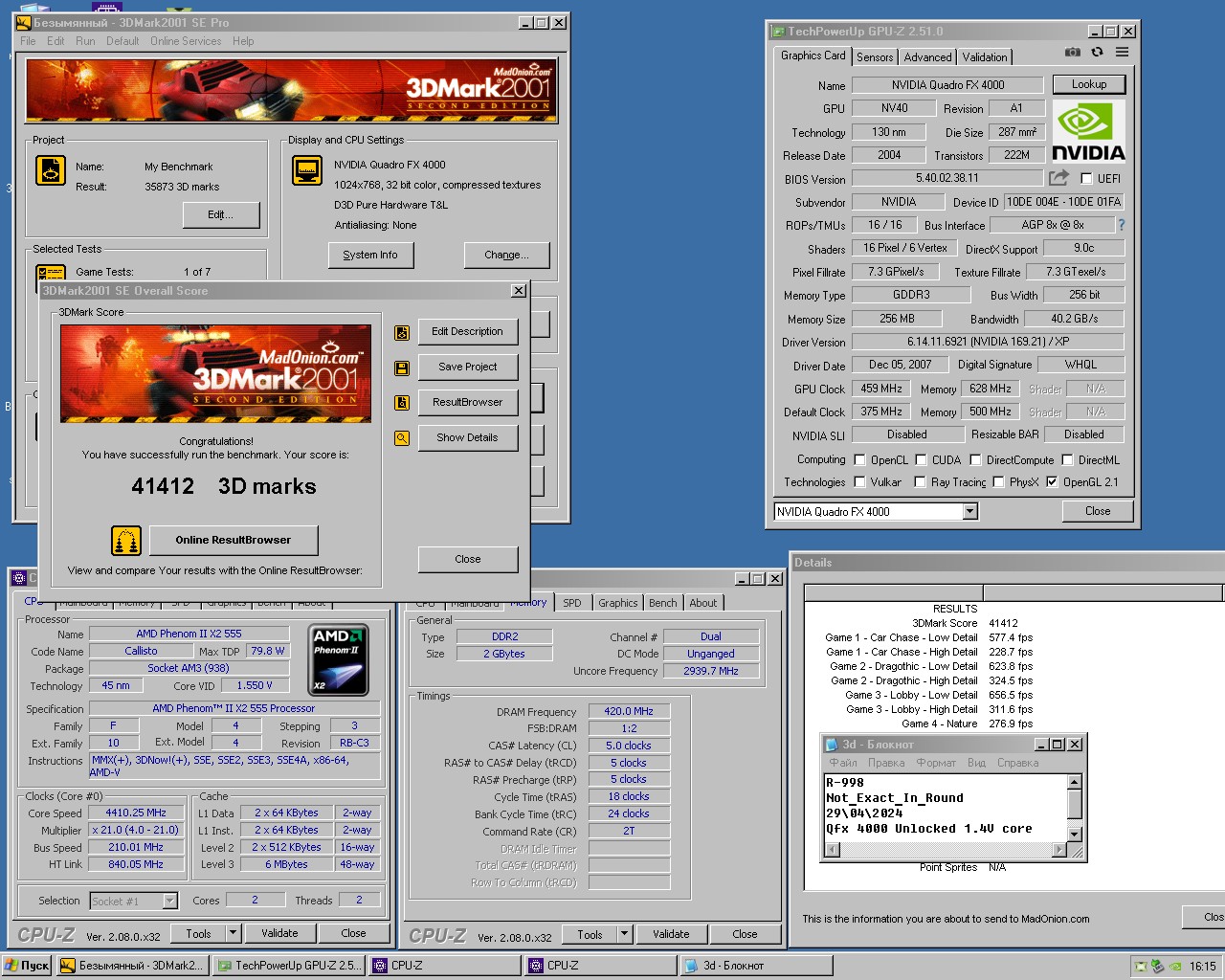Click Online ResultBrowser button
This screenshot has width=1225, height=980.
[x=234, y=540]
